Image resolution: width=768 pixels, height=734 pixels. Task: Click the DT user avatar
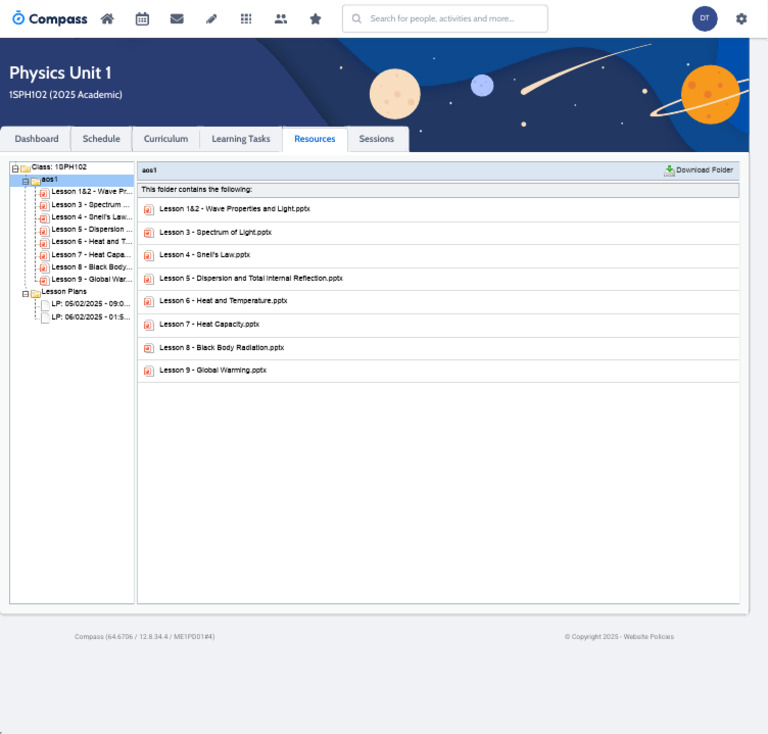click(x=704, y=19)
